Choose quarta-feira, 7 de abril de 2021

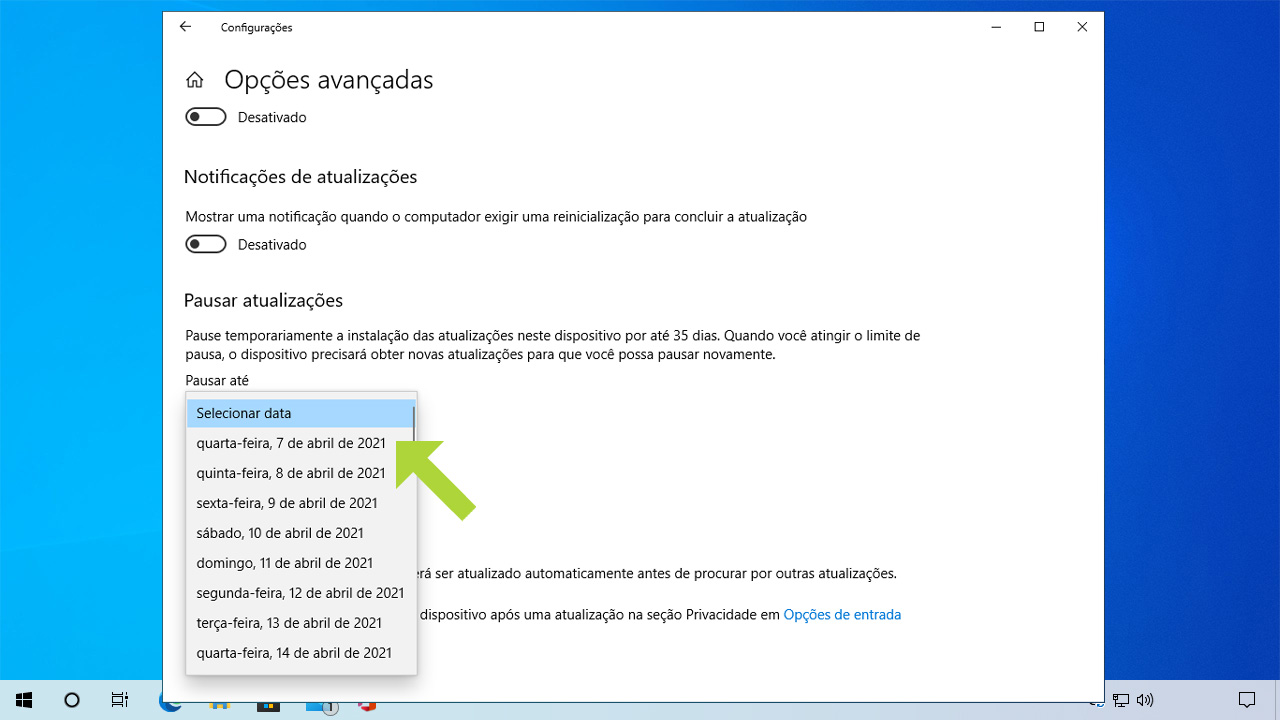(300, 443)
